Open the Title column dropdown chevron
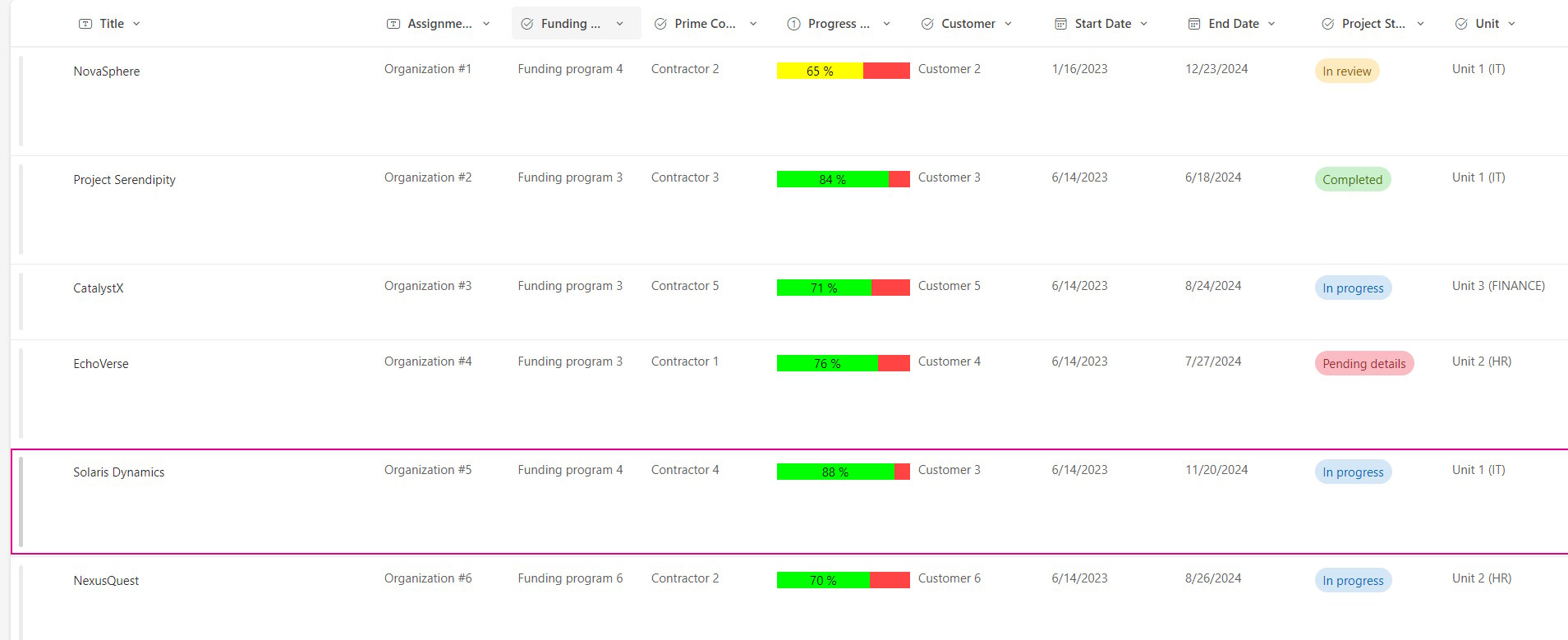This screenshot has width=1568, height=640. point(136,24)
